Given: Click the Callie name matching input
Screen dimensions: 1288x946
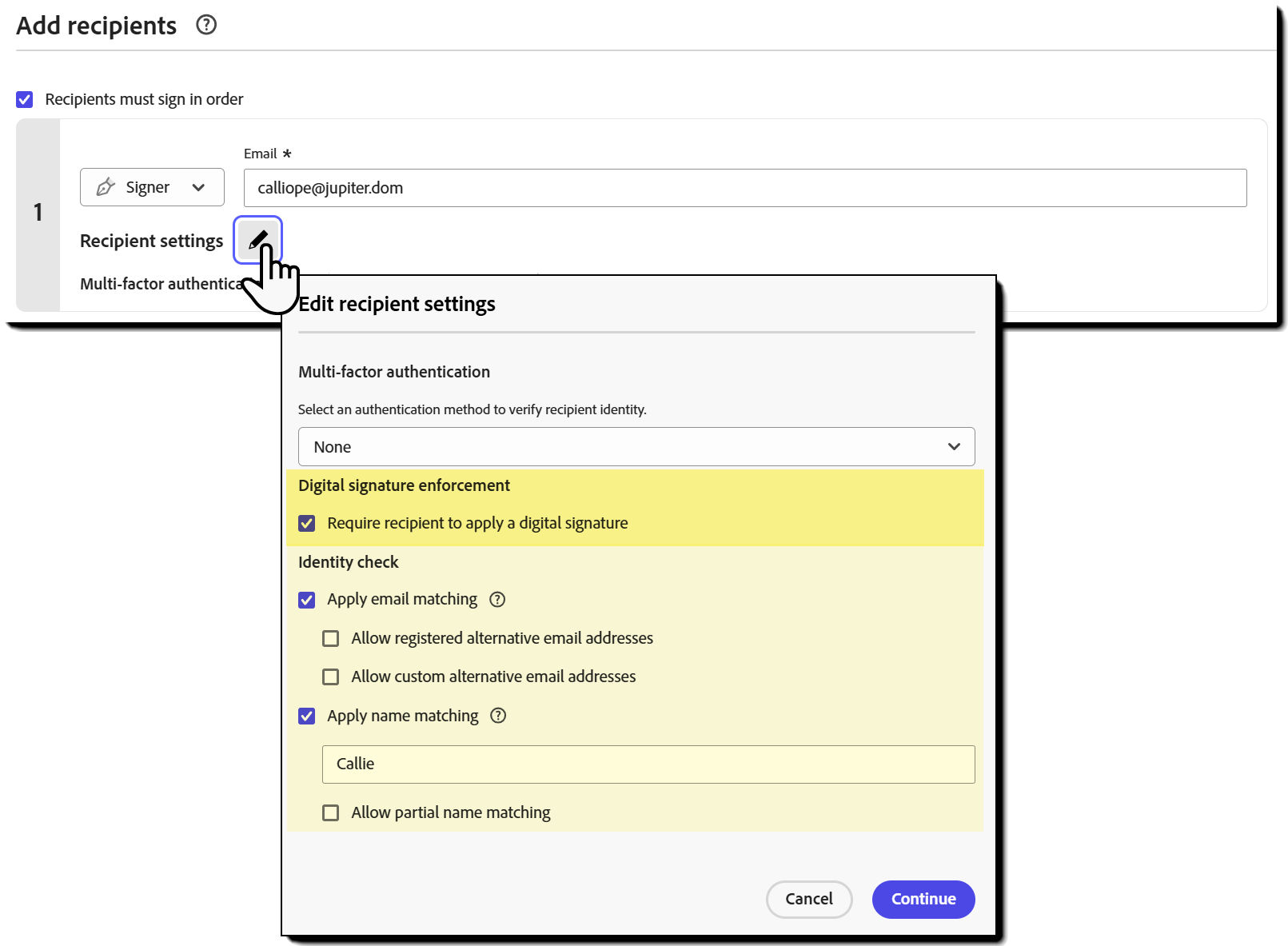Looking at the screenshot, I should 648,764.
